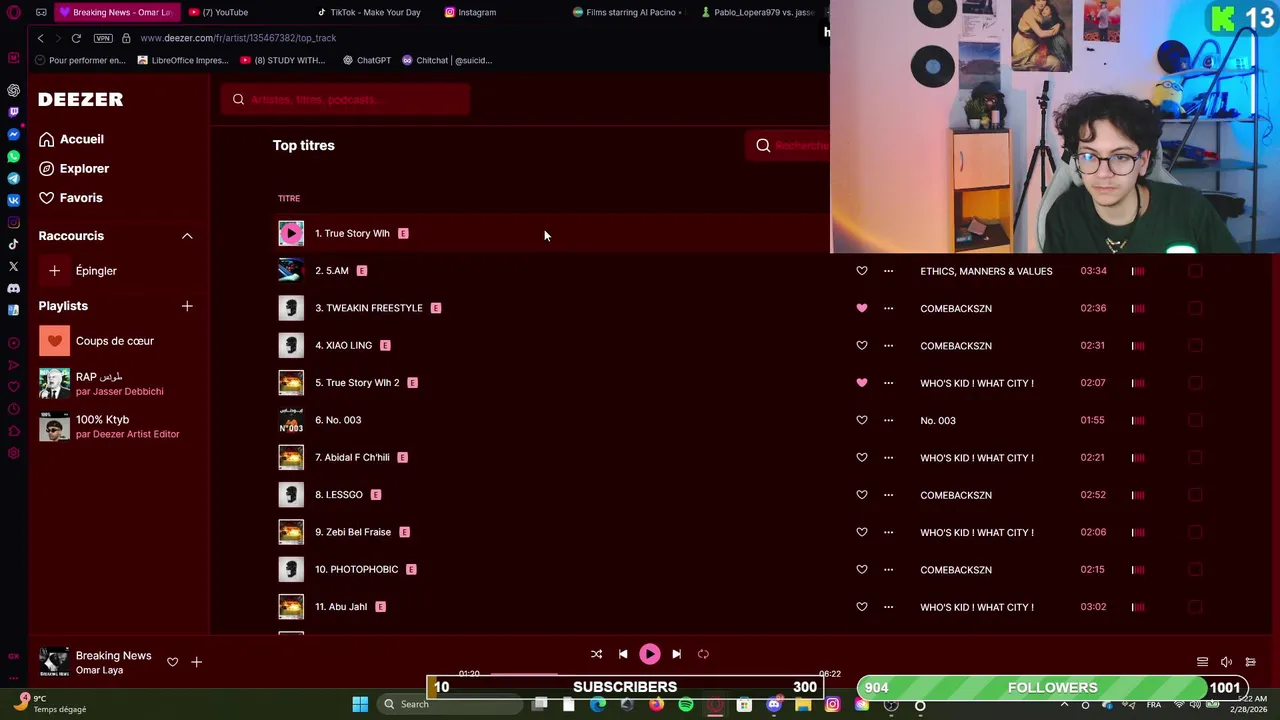Like the PHOTOPHOBIC track
Viewport: 1280px width, 720px height.
862,570
